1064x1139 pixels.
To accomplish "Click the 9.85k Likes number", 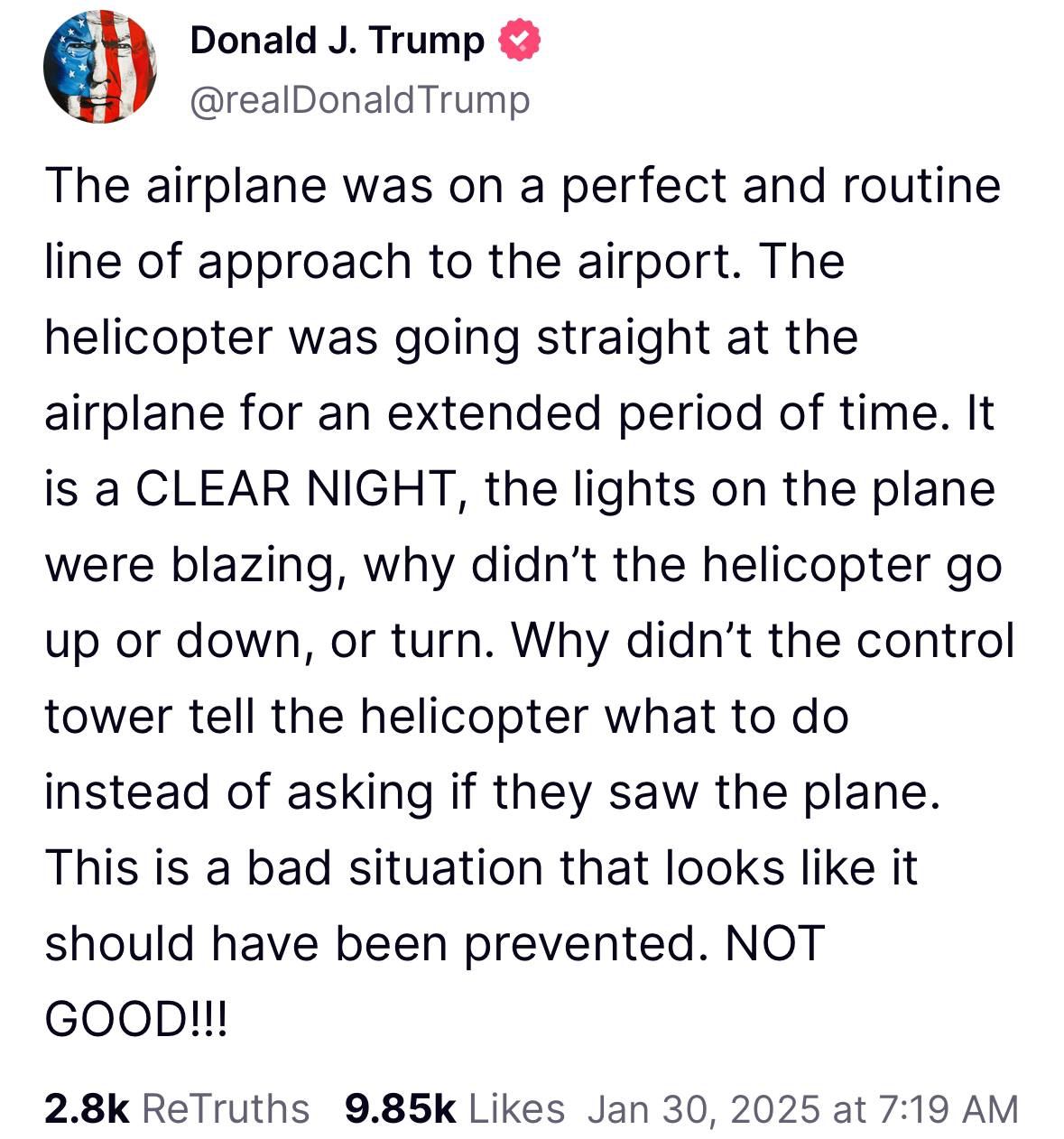I will pyautogui.click(x=400, y=1108).
